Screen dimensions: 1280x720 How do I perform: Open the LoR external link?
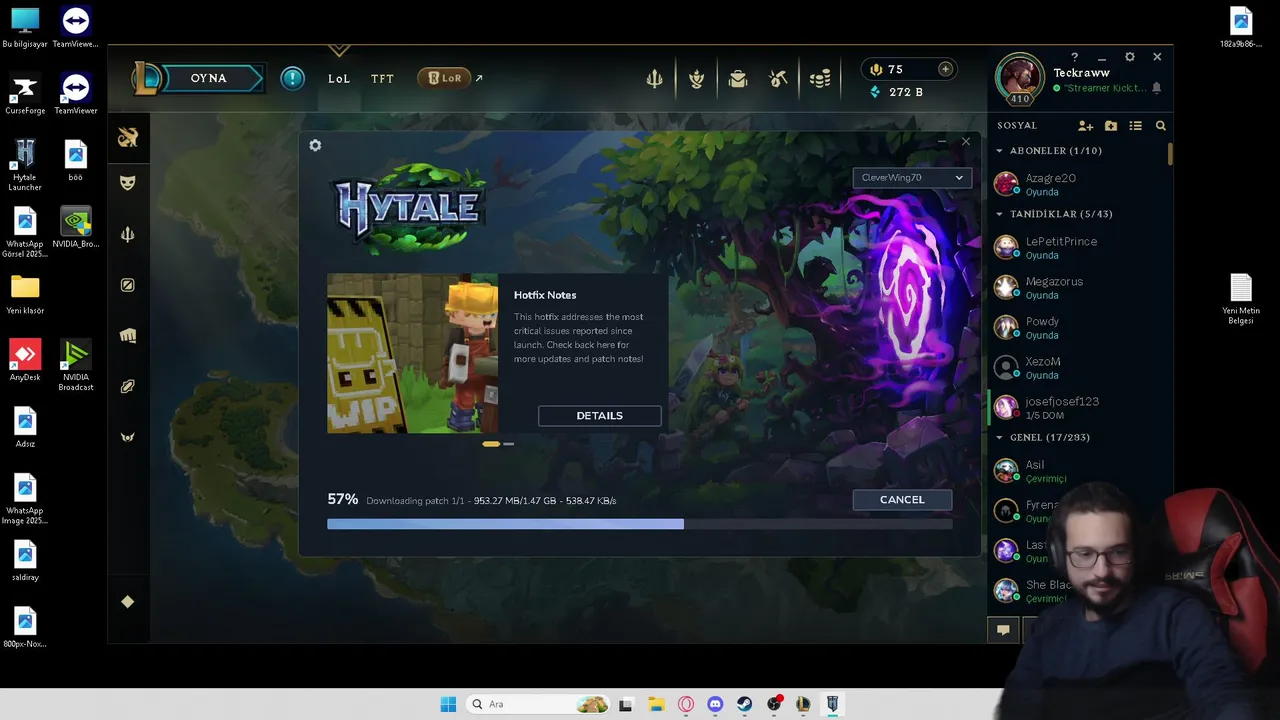[x=450, y=78]
